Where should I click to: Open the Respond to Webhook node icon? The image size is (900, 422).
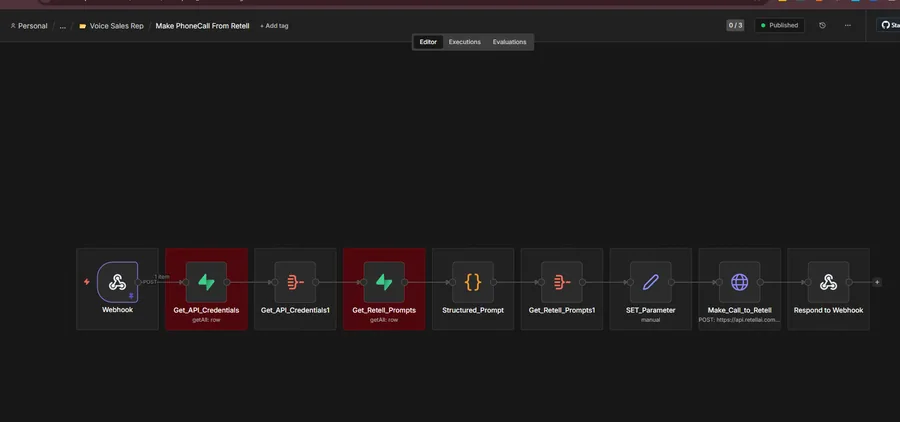(828, 282)
